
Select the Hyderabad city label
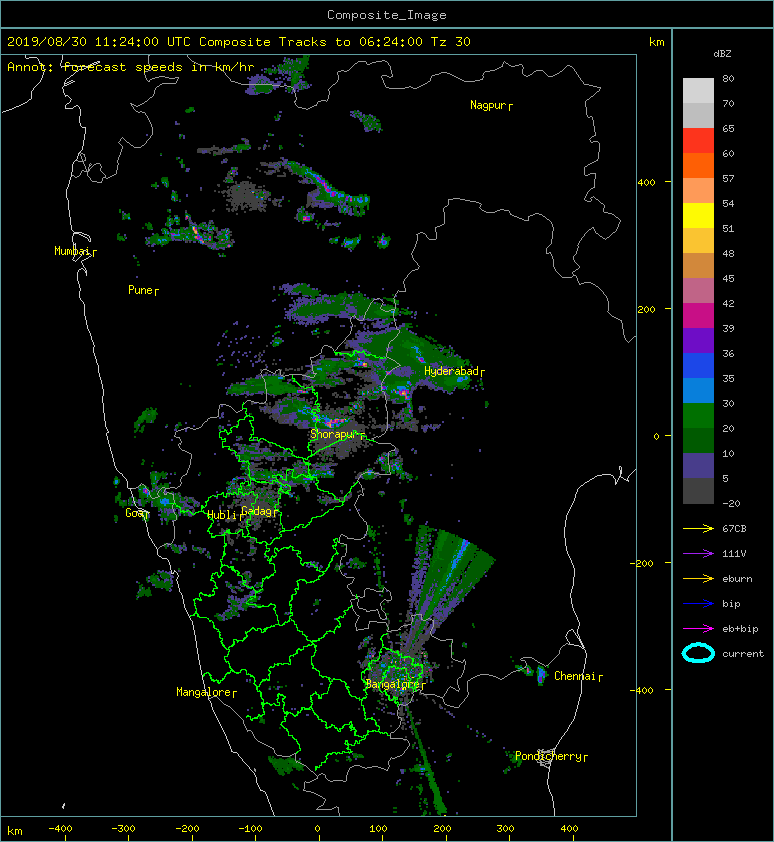tap(454, 371)
